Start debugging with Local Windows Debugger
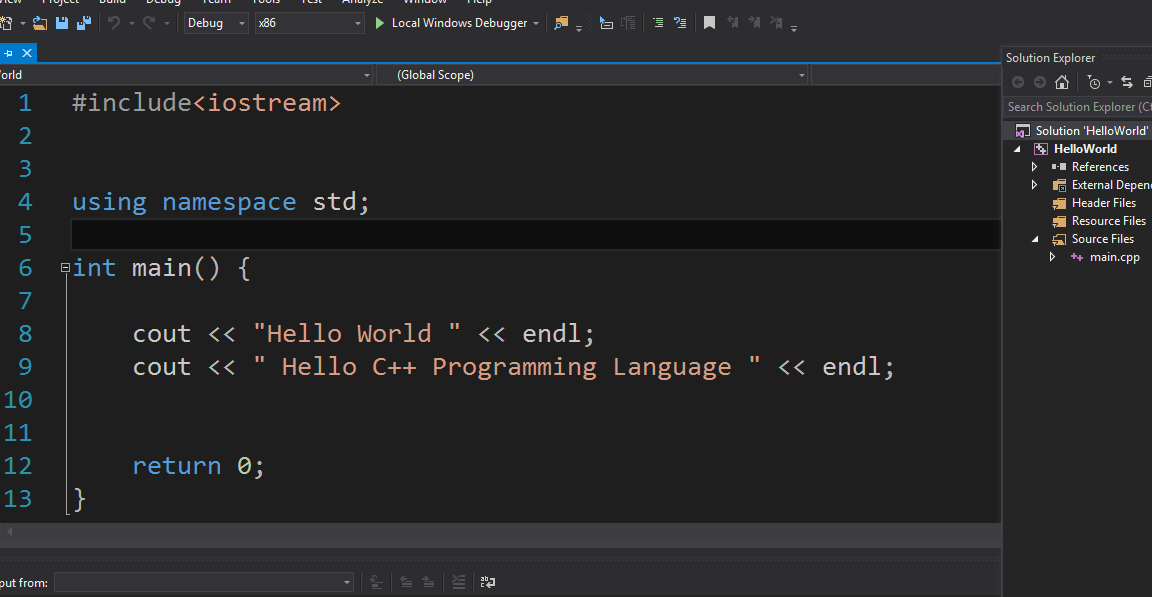This screenshot has height=597, width=1152. click(x=456, y=22)
